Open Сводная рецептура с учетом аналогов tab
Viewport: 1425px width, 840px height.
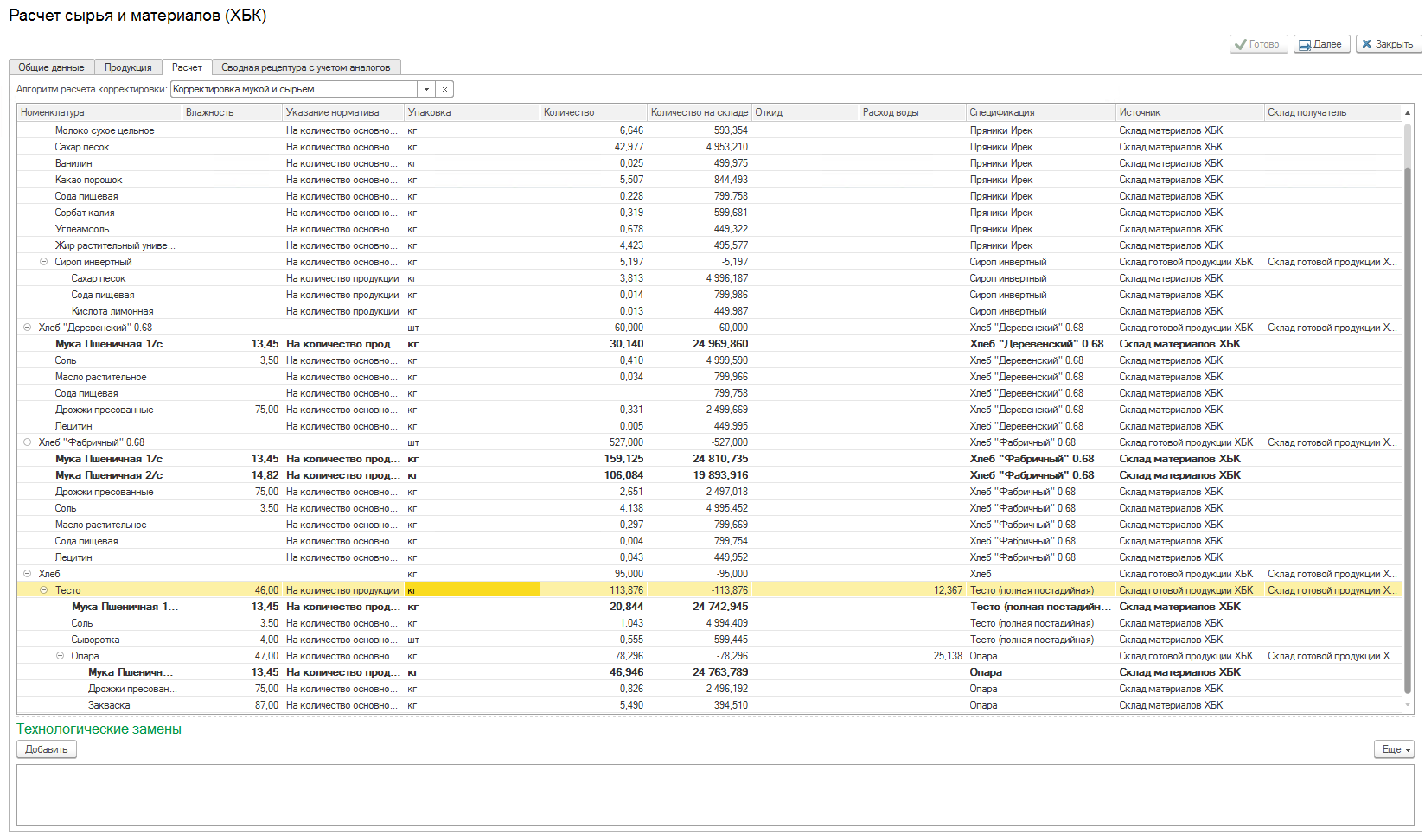click(306, 67)
